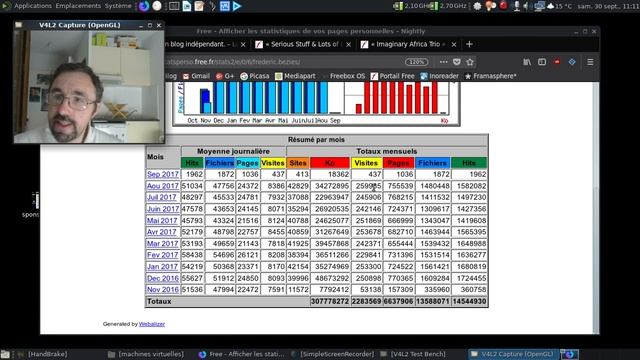Open the Juin 2017 monthly stats link
This screenshot has height=360, width=640.
point(163,209)
